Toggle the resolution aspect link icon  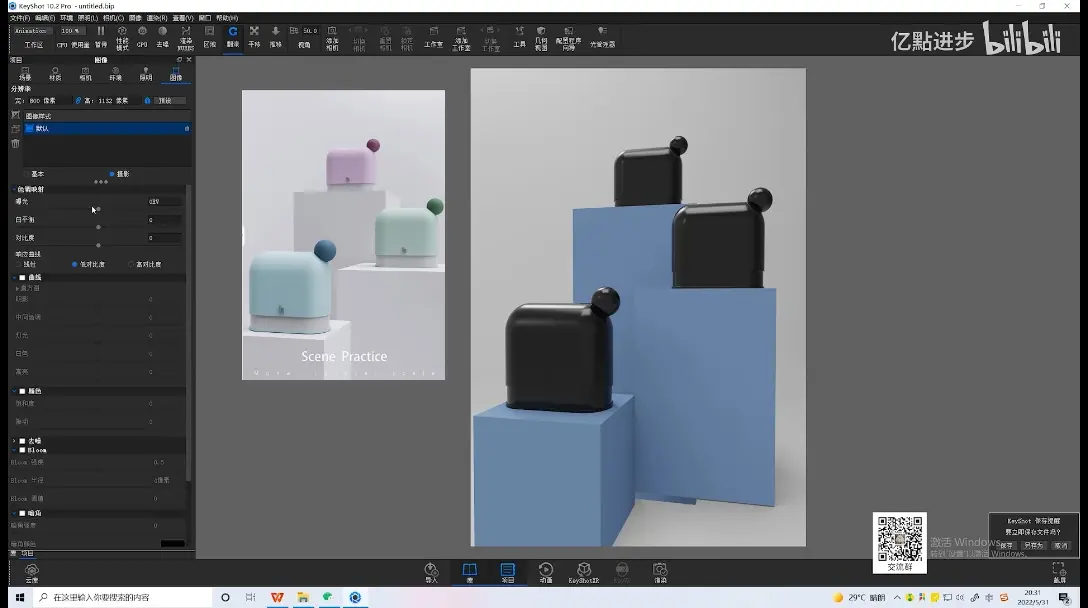pos(78,101)
